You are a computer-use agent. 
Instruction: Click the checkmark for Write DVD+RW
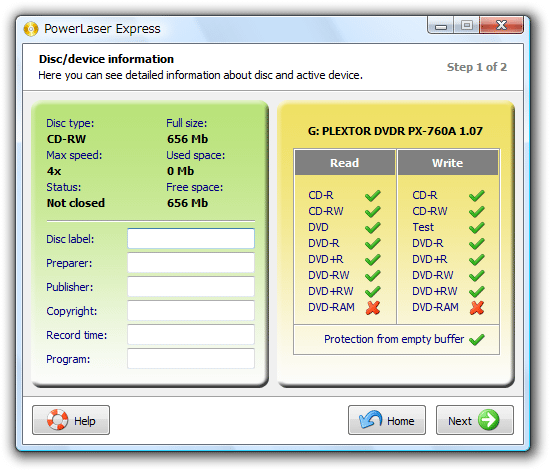(x=477, y=291)
